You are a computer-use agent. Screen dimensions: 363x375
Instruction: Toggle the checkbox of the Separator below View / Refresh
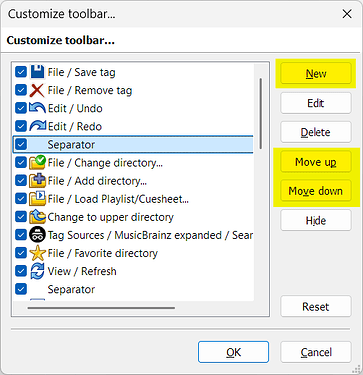pos(21,289)
